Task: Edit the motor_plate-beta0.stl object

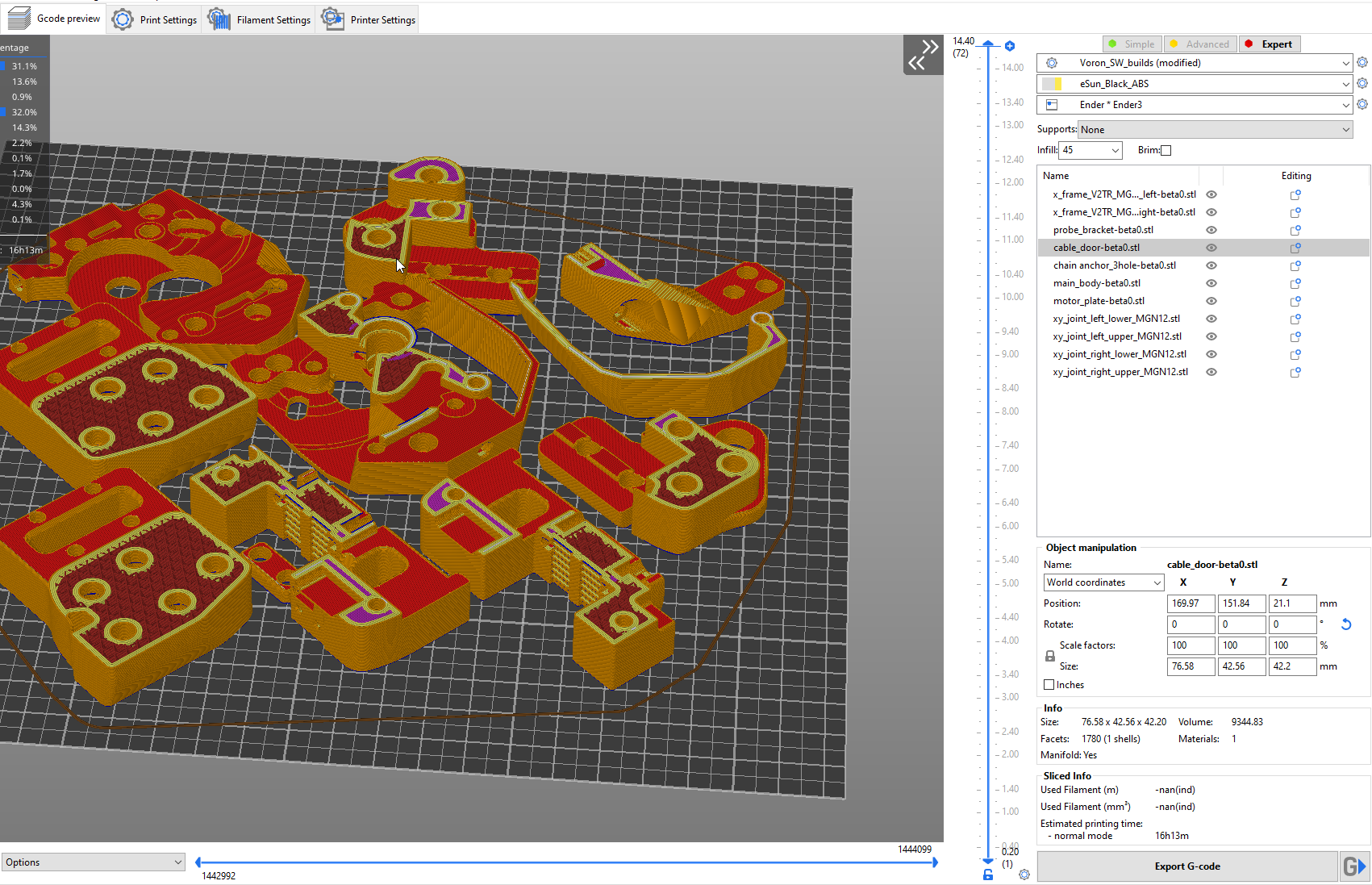Action: (x=1295, y=301)
